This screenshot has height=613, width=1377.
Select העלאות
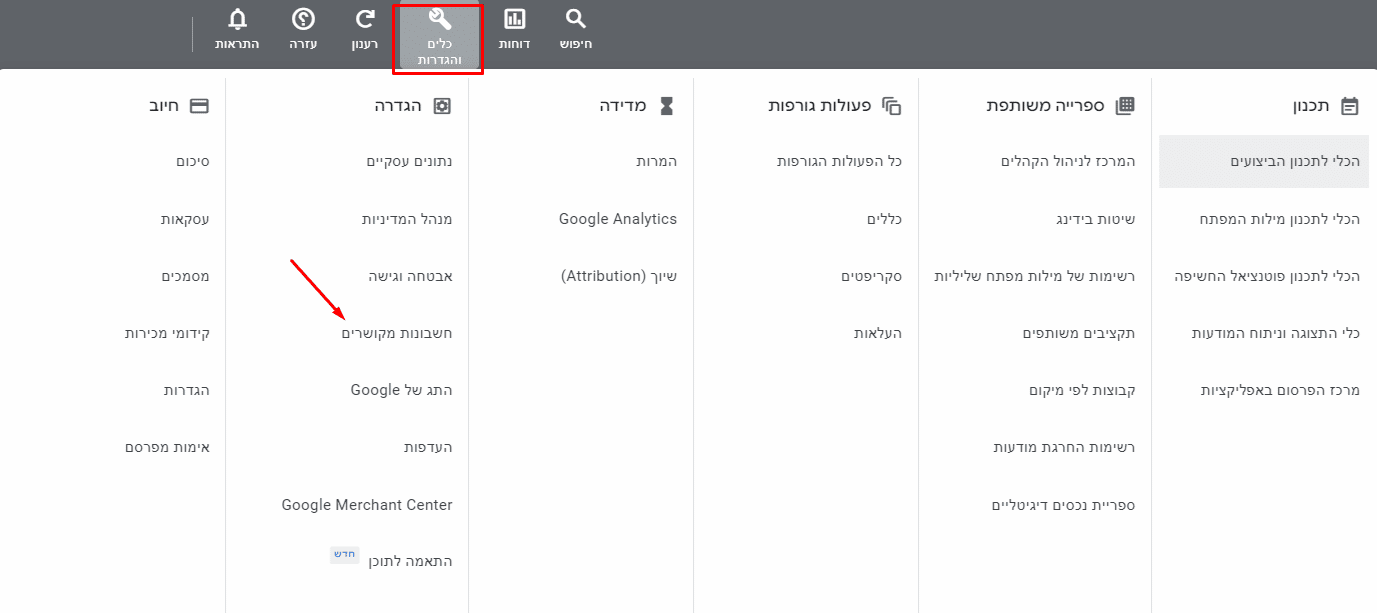tap(878, 333)
